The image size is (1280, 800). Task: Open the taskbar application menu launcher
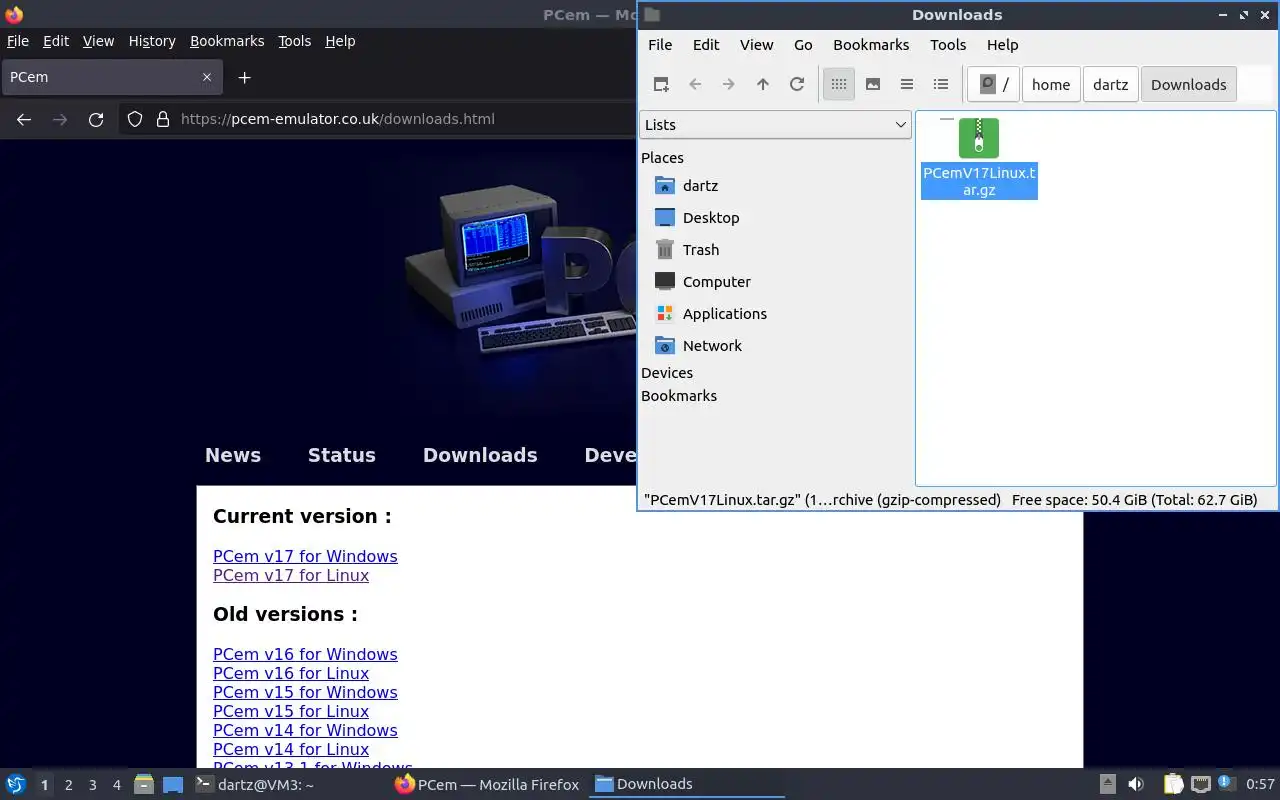(15, 784)
